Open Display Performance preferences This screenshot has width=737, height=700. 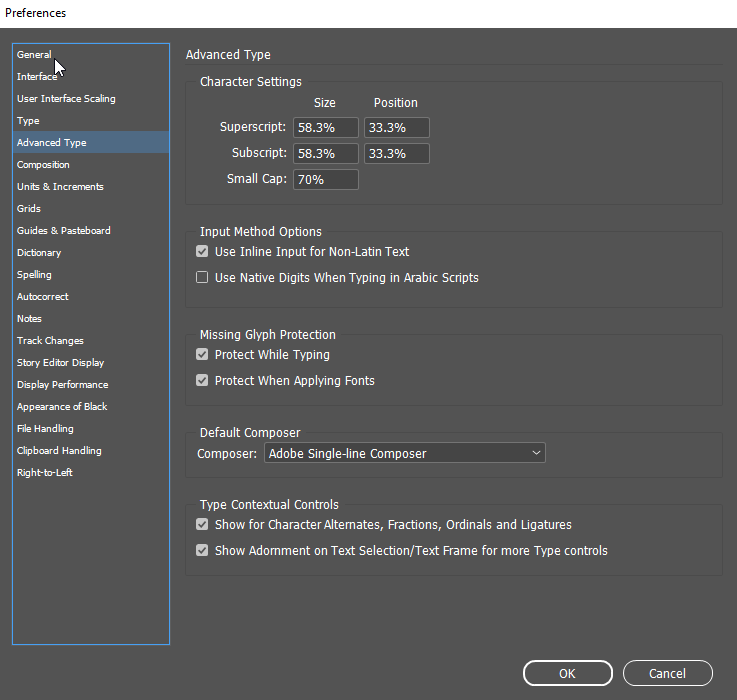coord(62,385)
